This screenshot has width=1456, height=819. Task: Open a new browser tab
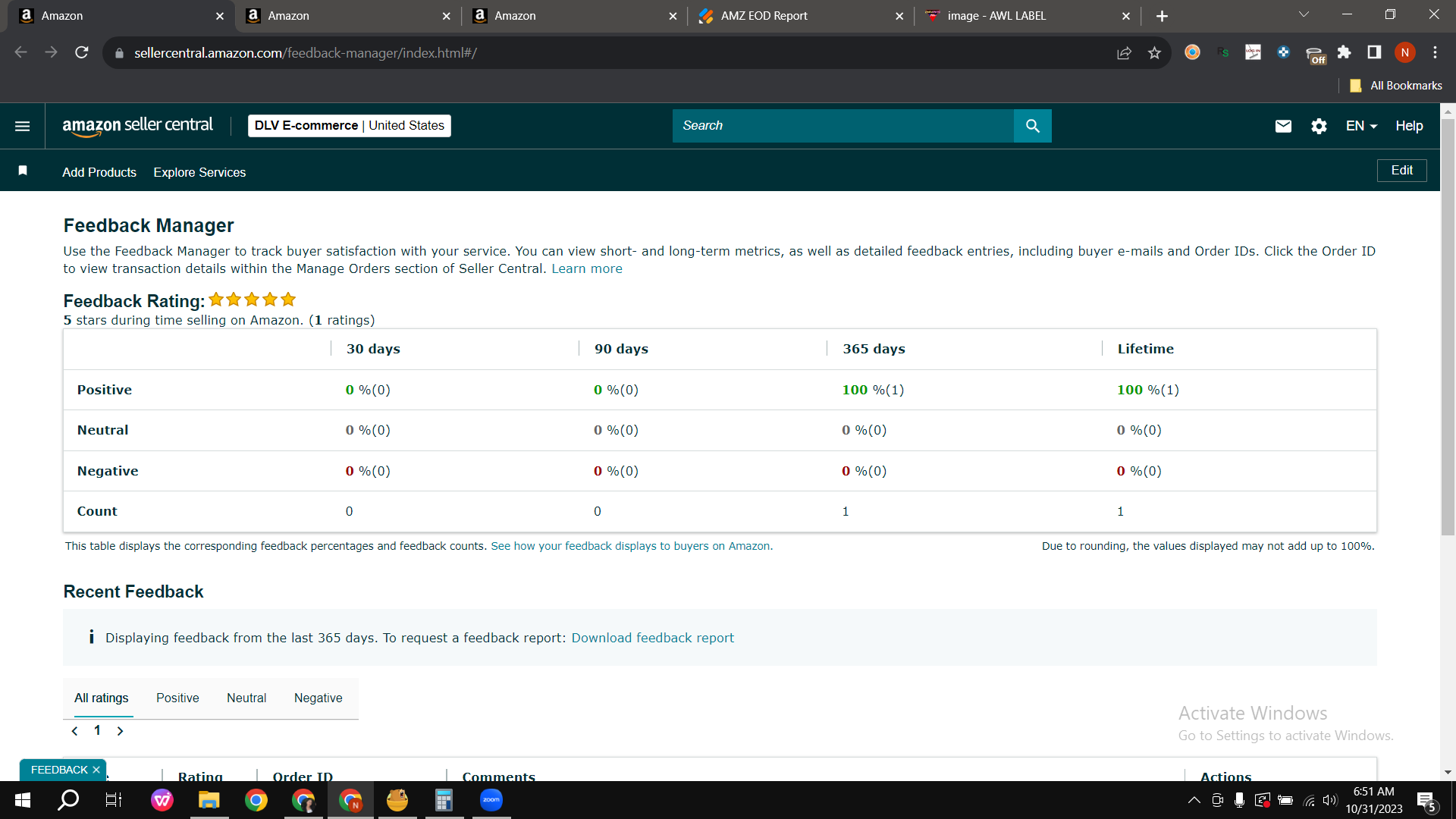pos(1162,16)
